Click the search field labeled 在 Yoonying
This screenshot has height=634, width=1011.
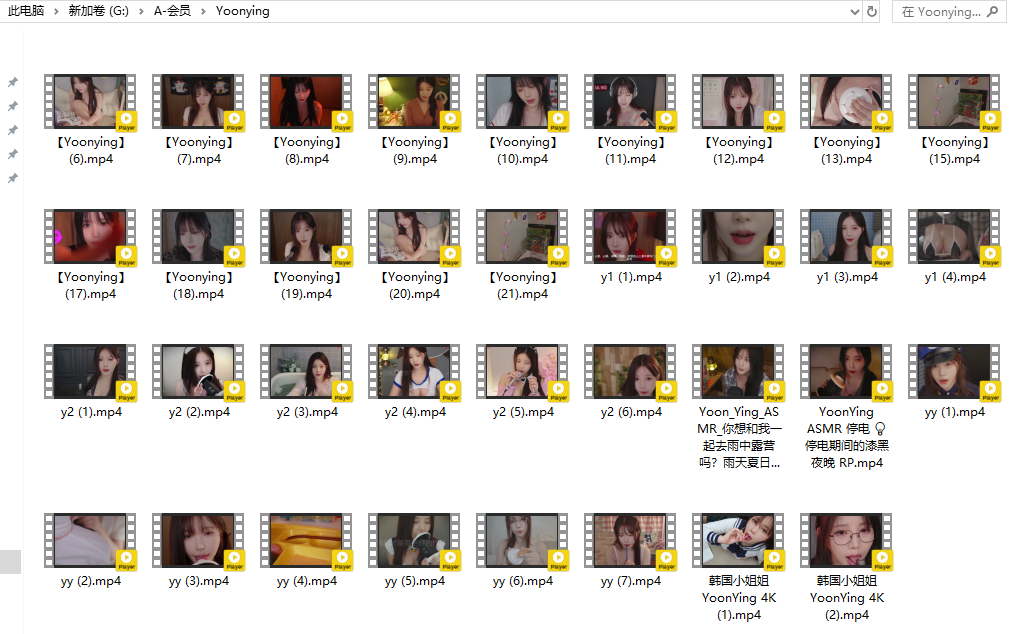pyautogui.click(x=940, y=12)
